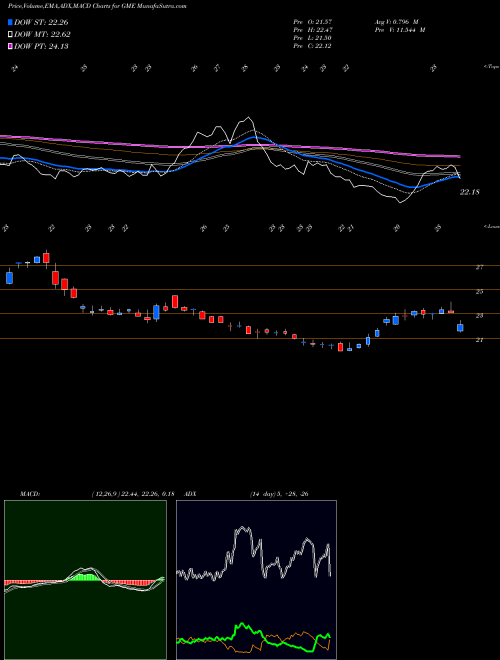Click the leftmost Lows marker icon
Image resolution: width=500 pixels, height=660 pixels.
(x=5, y=228)
